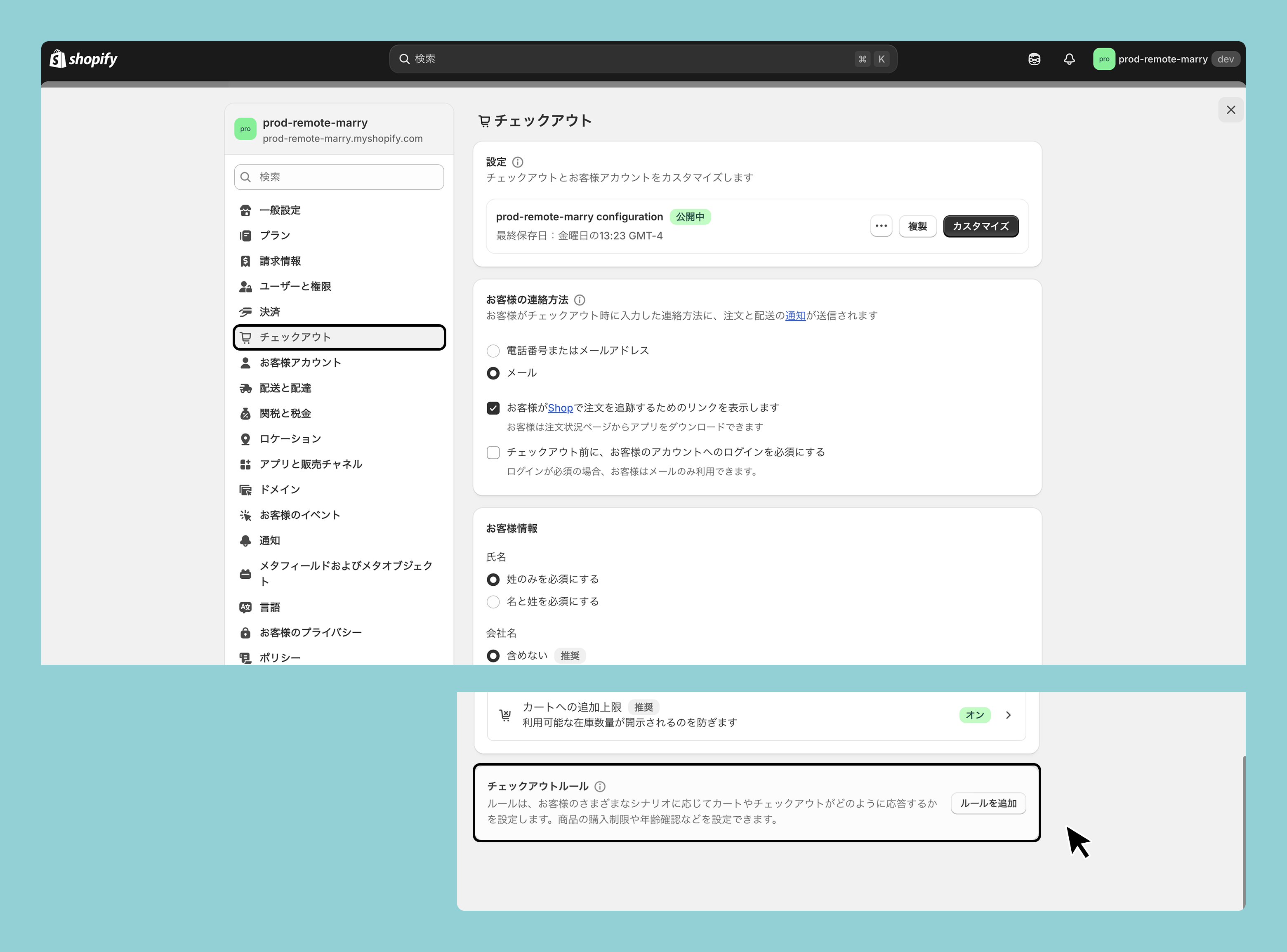
Task: Click info icon beside お客様の連絡方法
Action: pyautogui.click(x=580, y=299)
